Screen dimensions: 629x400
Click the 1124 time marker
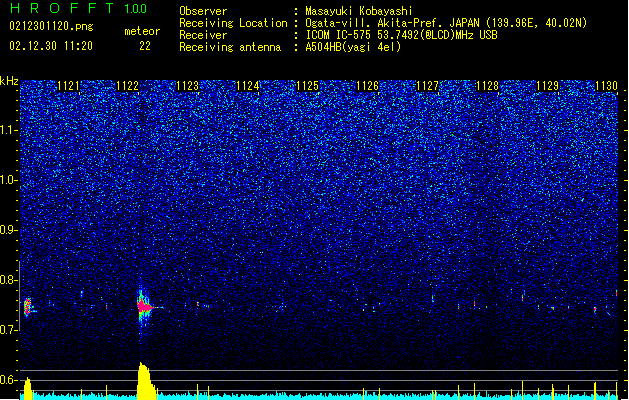248,86
